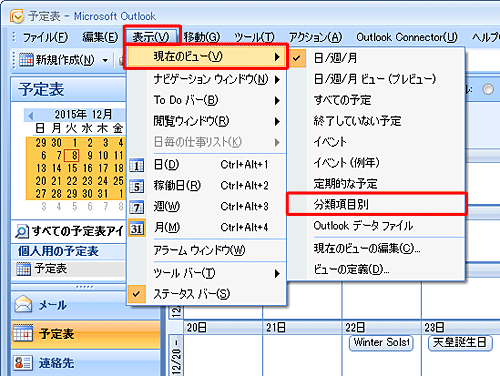Viewport: 500px width, 376px height.
Task: Open the 編集(E) menu
Action: pyautogui.click(x=100, y=37)
